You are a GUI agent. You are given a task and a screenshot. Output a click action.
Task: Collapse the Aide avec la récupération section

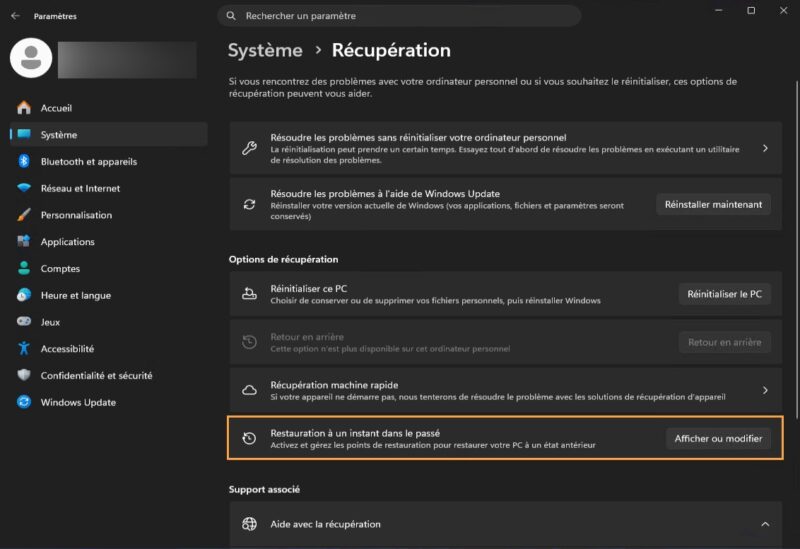(x=765, y=524)
